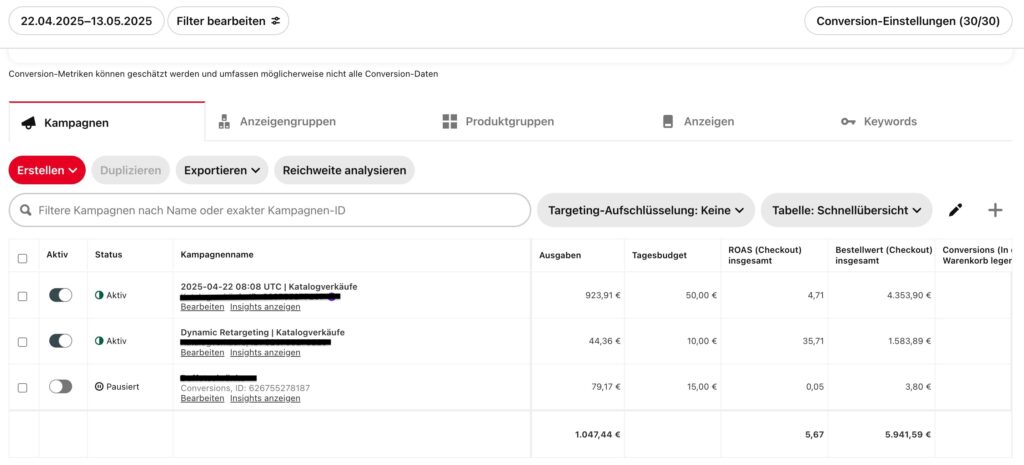Open the Anzeigen tab
The height and width of the screenshot is (465, 1024).
(x=698, y=121)
